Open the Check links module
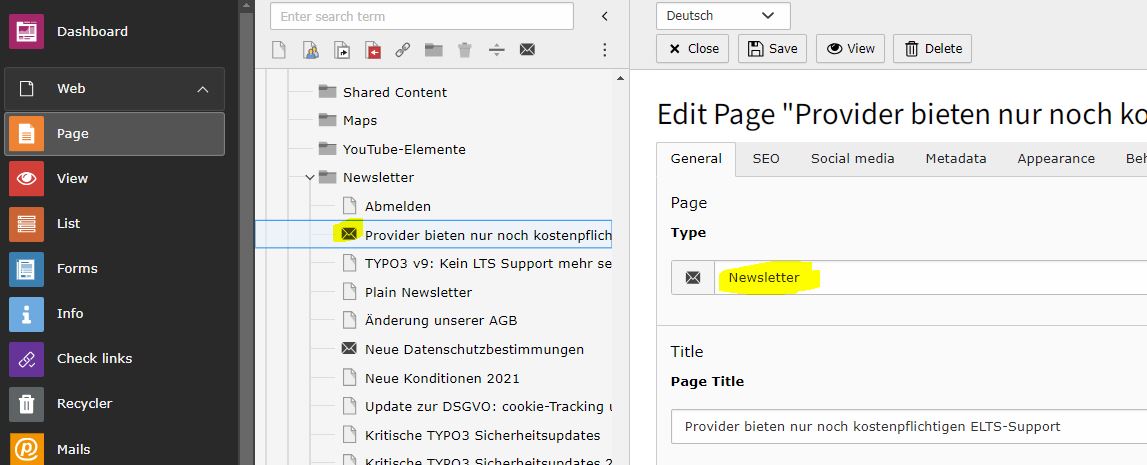Viewport: 1147px width, 465px height. pyautogui.click(x=94, y=359)
